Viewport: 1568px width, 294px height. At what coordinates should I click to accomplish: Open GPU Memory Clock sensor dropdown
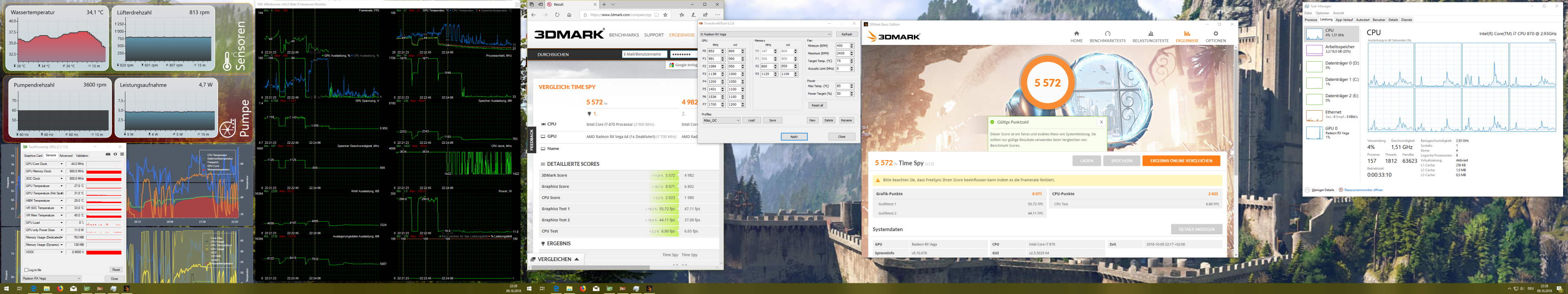click(62, 171)
